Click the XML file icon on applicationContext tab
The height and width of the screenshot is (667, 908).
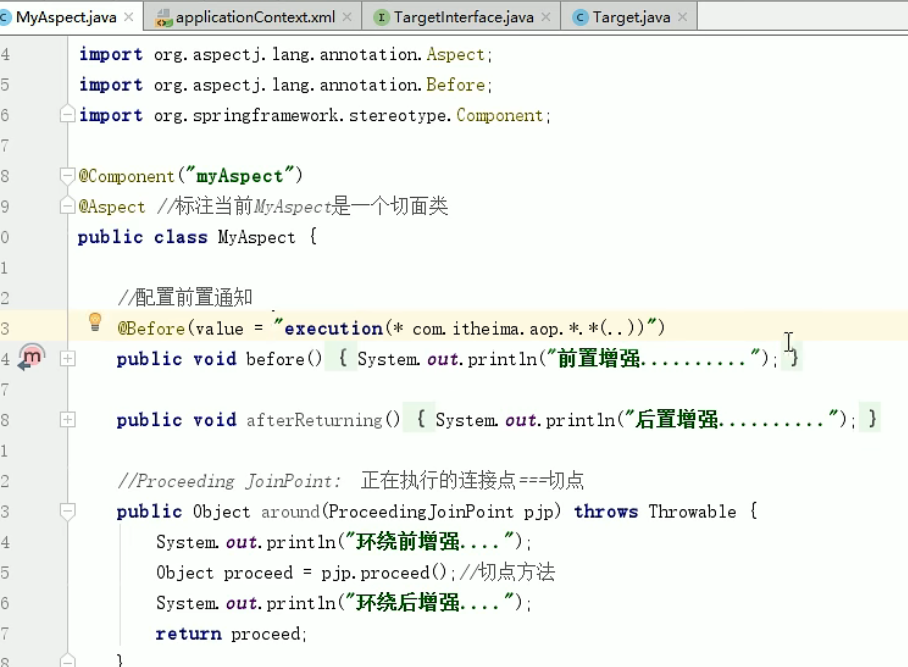point(164,19)
